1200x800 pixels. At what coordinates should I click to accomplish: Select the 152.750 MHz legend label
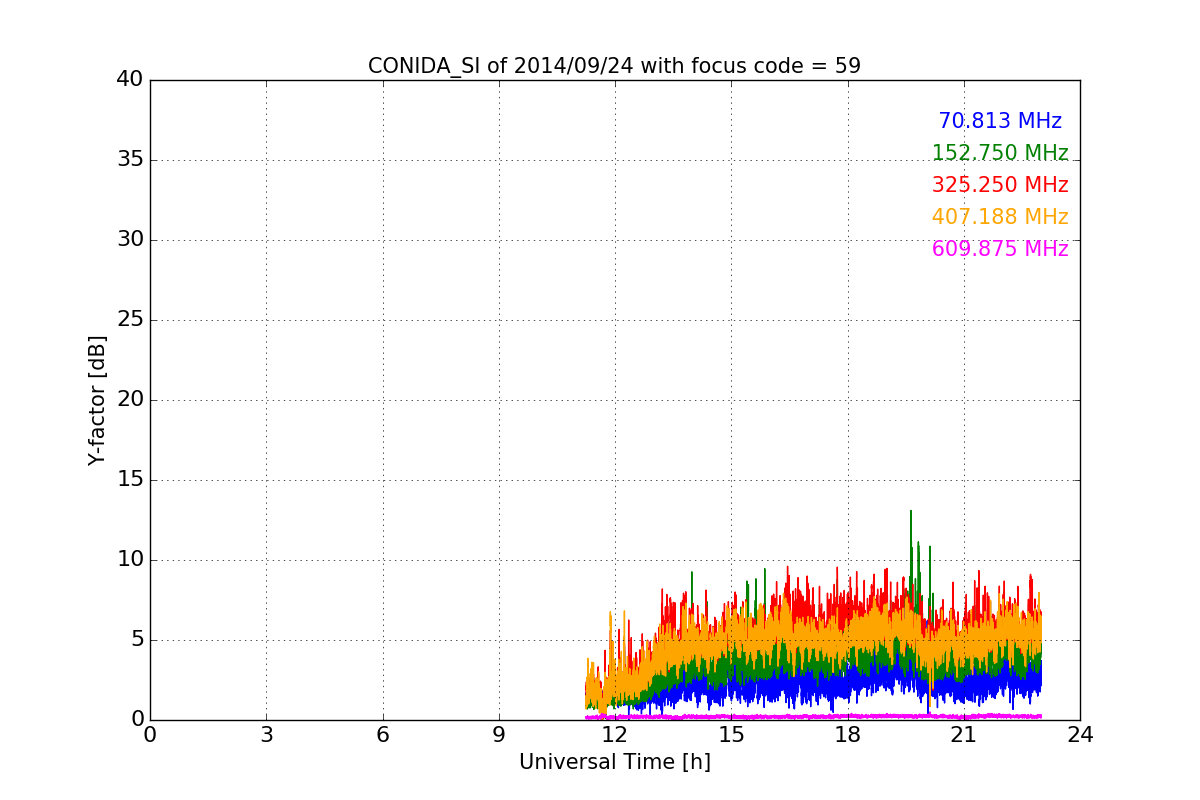(x=1000, y=153)
